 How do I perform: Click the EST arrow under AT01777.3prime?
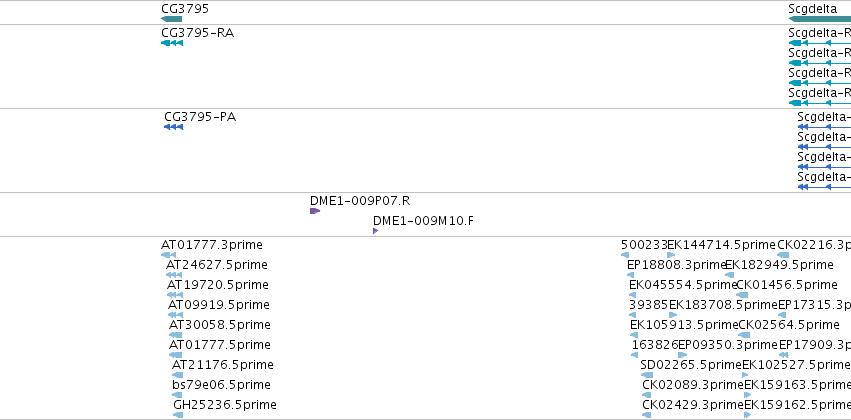[x=168, y=255]
